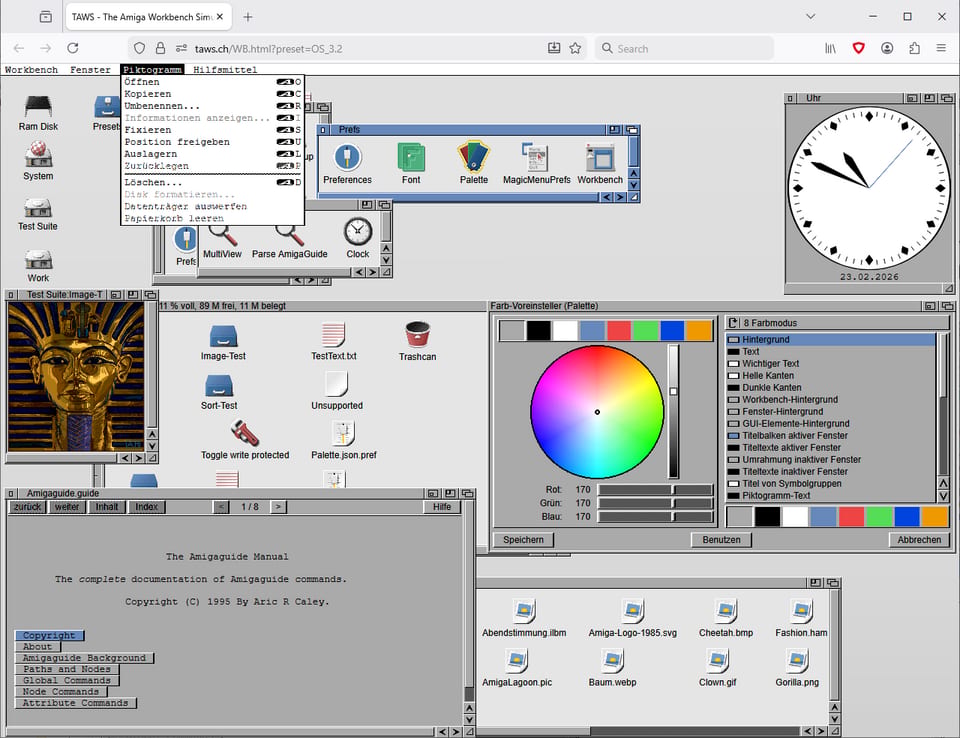Select the Clown.gif image icon
The width and height of the screenshot is (960, 738).
click(x=717, y=661)
